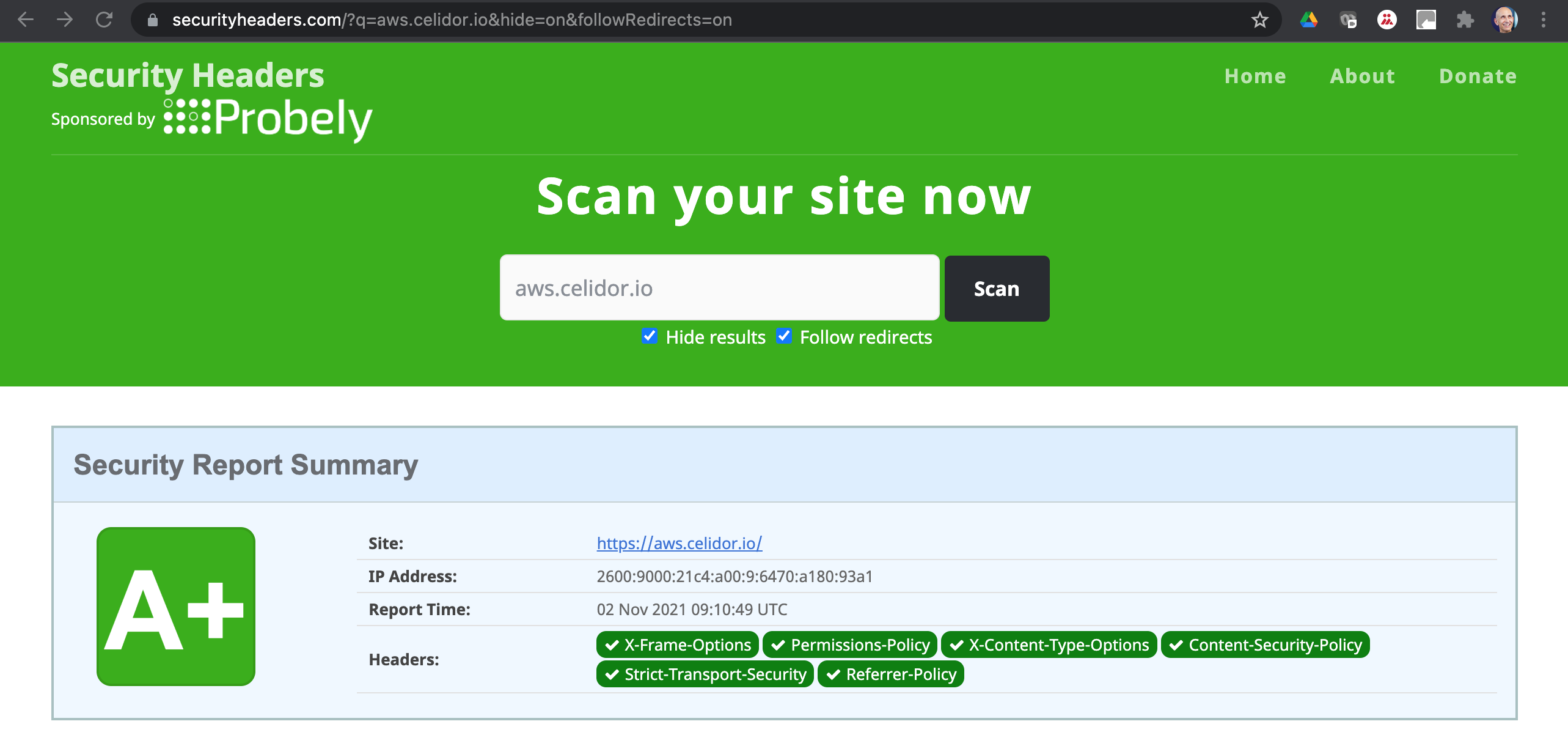Open the About nav item
Image resolution: width=1568 pixels, height=735 pixels.
click(1362, 76)
